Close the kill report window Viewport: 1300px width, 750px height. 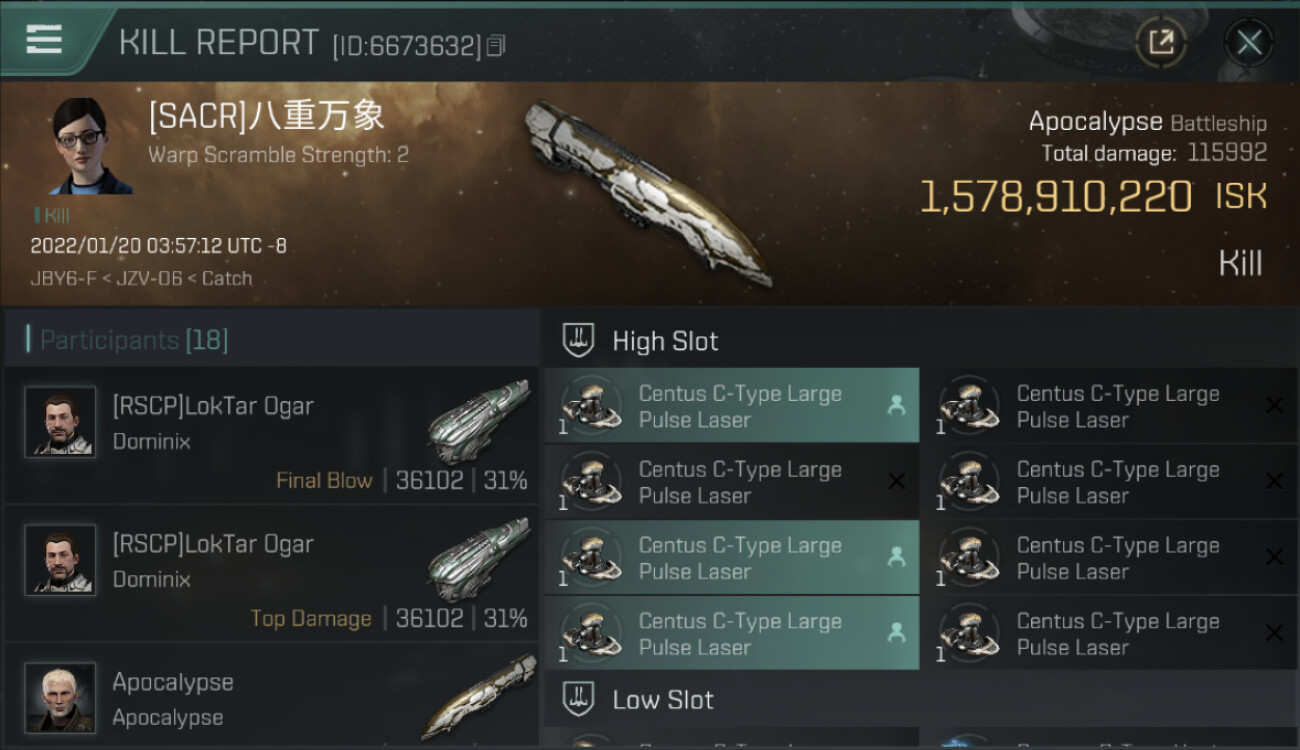pyautogui.click(x=1248, y=42)
